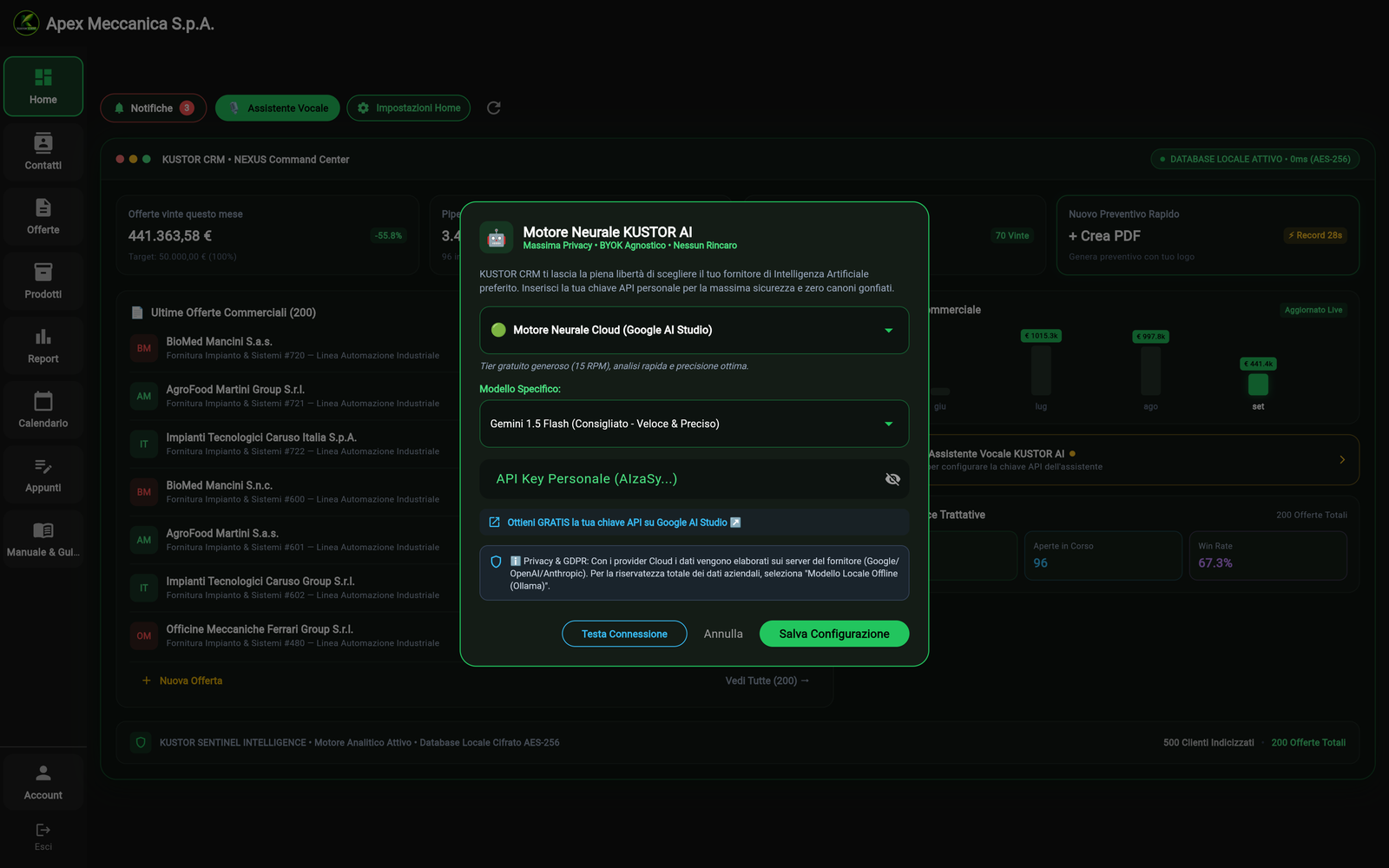Click Crea PDF quick quote card
Image resolution: width=1389 pixels, height=868 pixels.
pyautogui.click(x=1208, y=235)
